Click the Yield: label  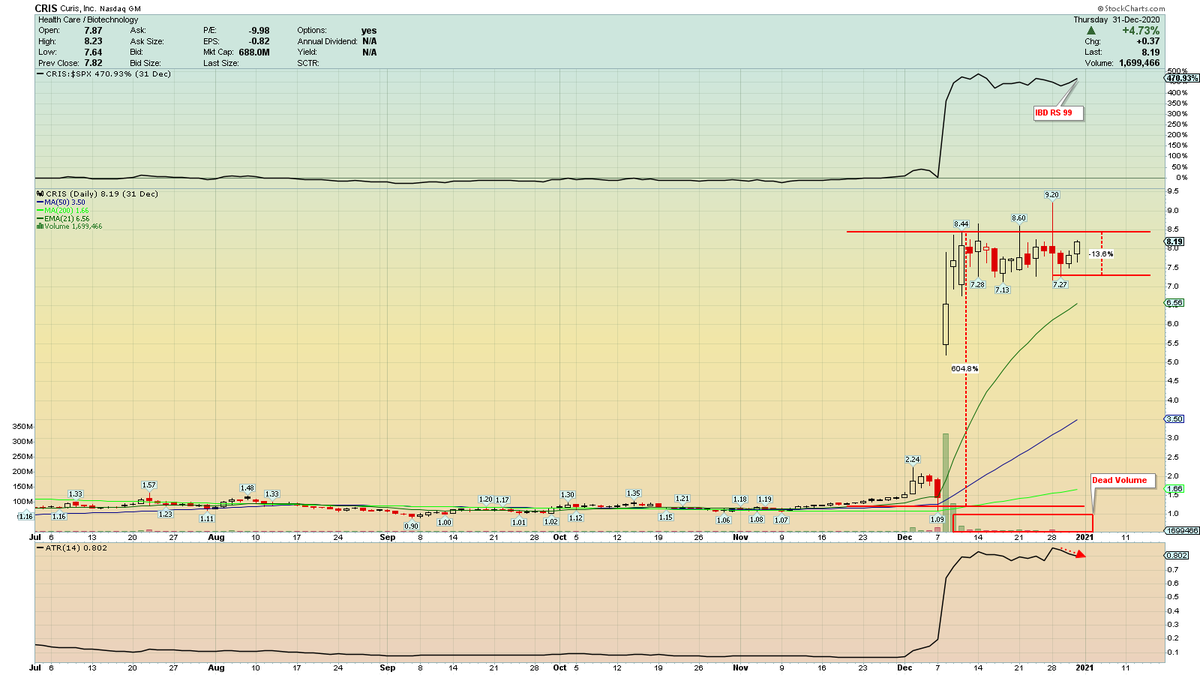pyautogui.click(x=307, y=52)
